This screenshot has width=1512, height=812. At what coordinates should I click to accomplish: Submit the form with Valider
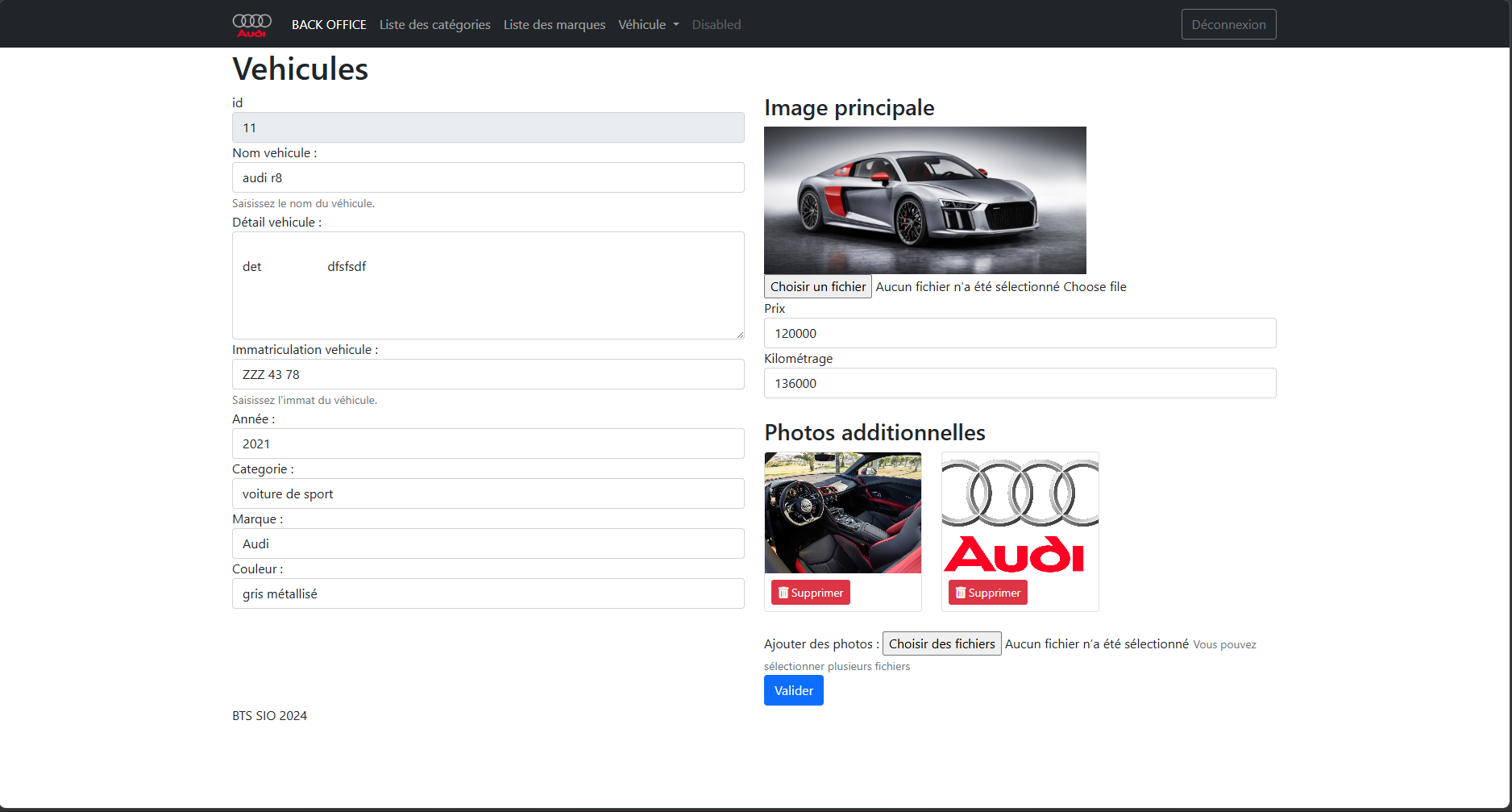(x=794, y=690)
